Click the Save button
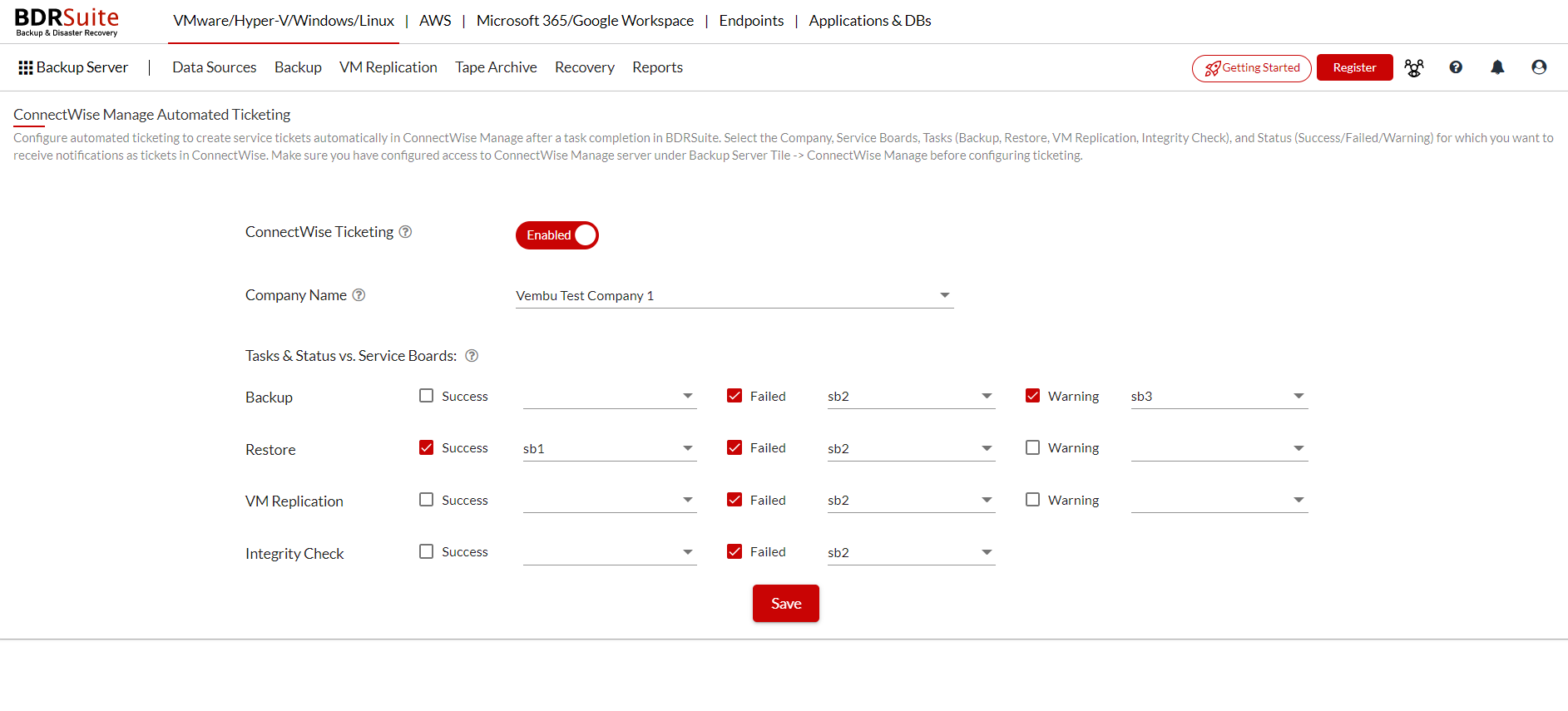The image size is (1568, 711). coord(786,604)
